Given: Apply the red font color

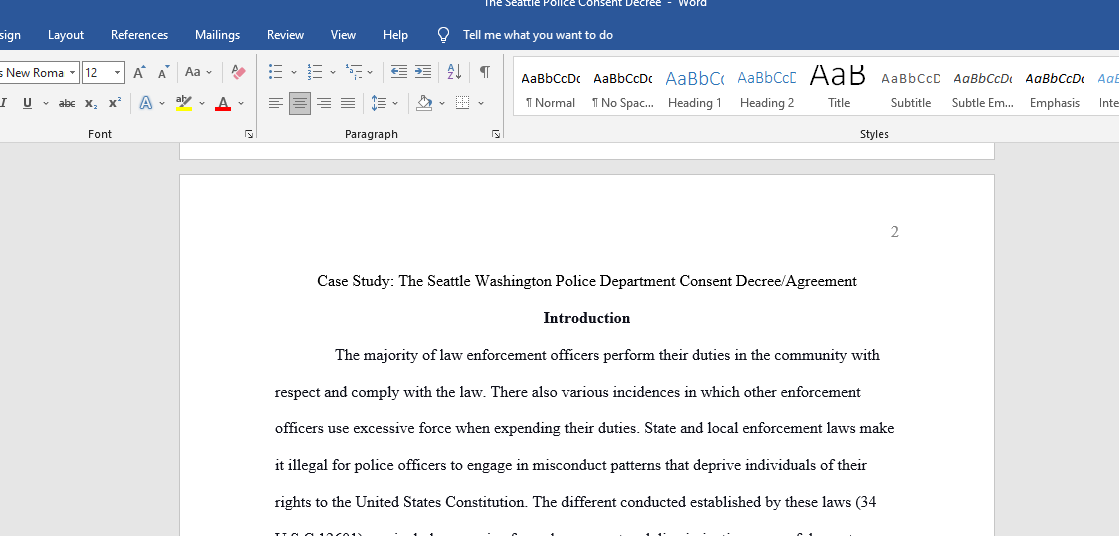Looking at the screenshot, I should pos(223,103).
